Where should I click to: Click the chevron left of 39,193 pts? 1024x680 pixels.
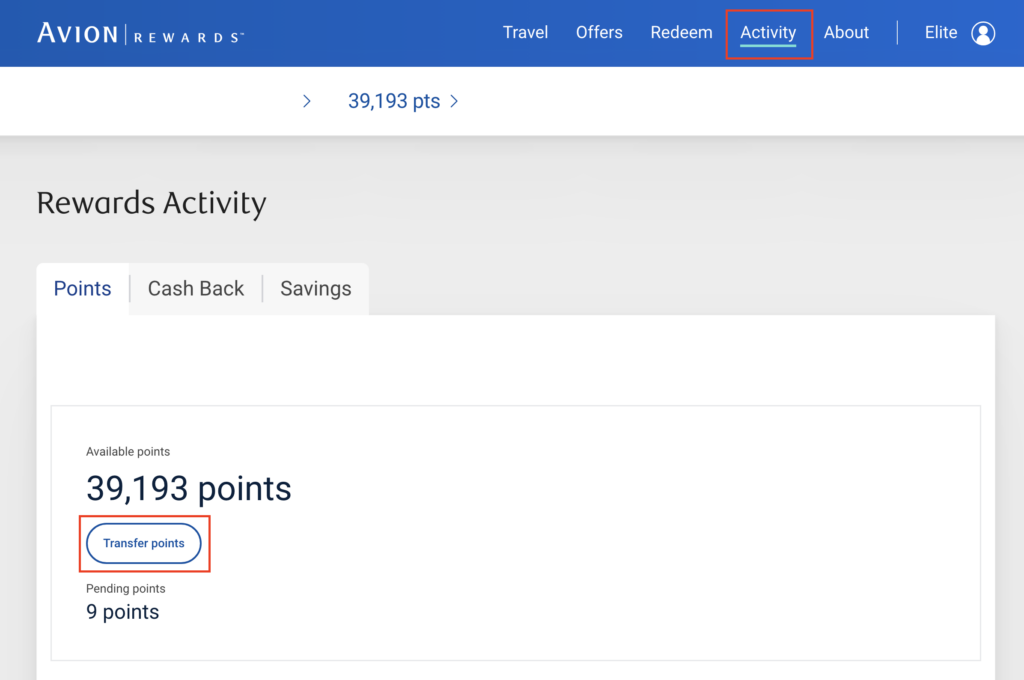307,101
